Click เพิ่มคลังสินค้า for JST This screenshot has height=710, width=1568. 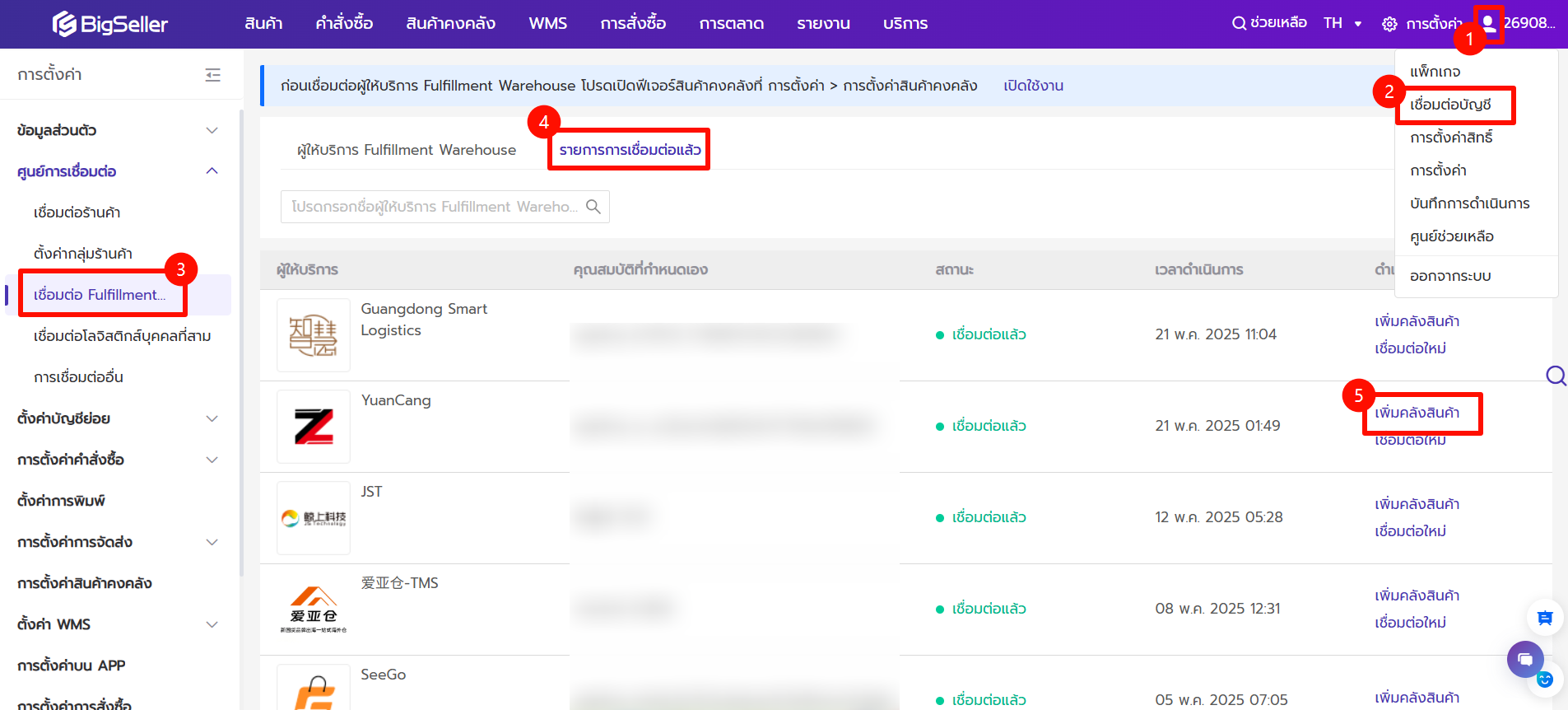pos(1417,504)
